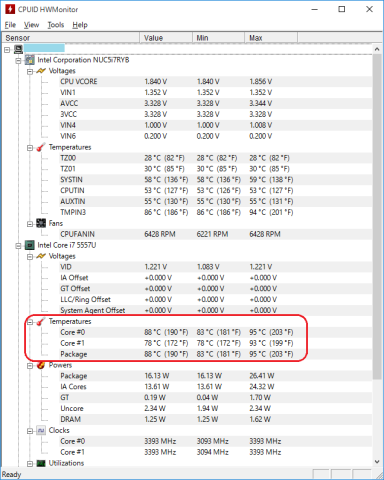The height and width of the screenshot is (480, 384).
Task: Click the Min column header
Action: (219, 38)
